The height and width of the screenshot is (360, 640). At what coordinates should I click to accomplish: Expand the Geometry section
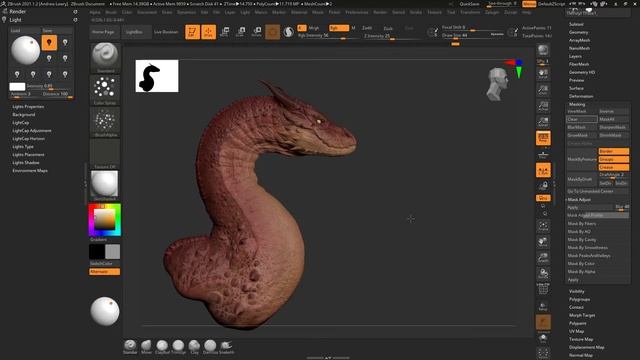(578, 32)
